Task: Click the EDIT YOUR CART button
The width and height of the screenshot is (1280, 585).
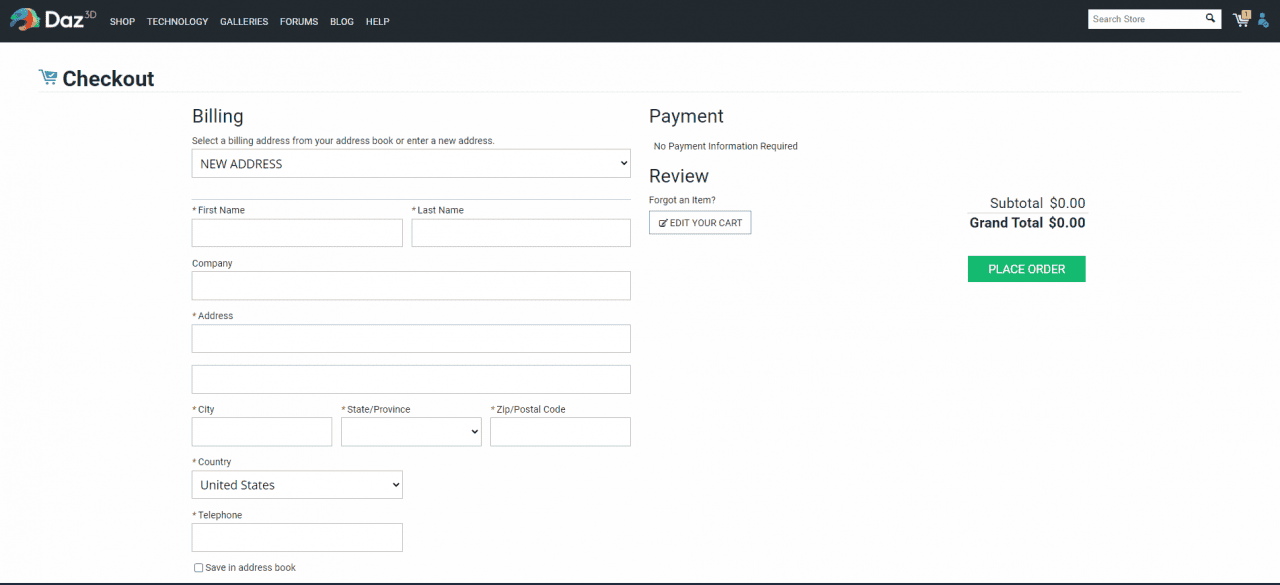Action: 700,223
